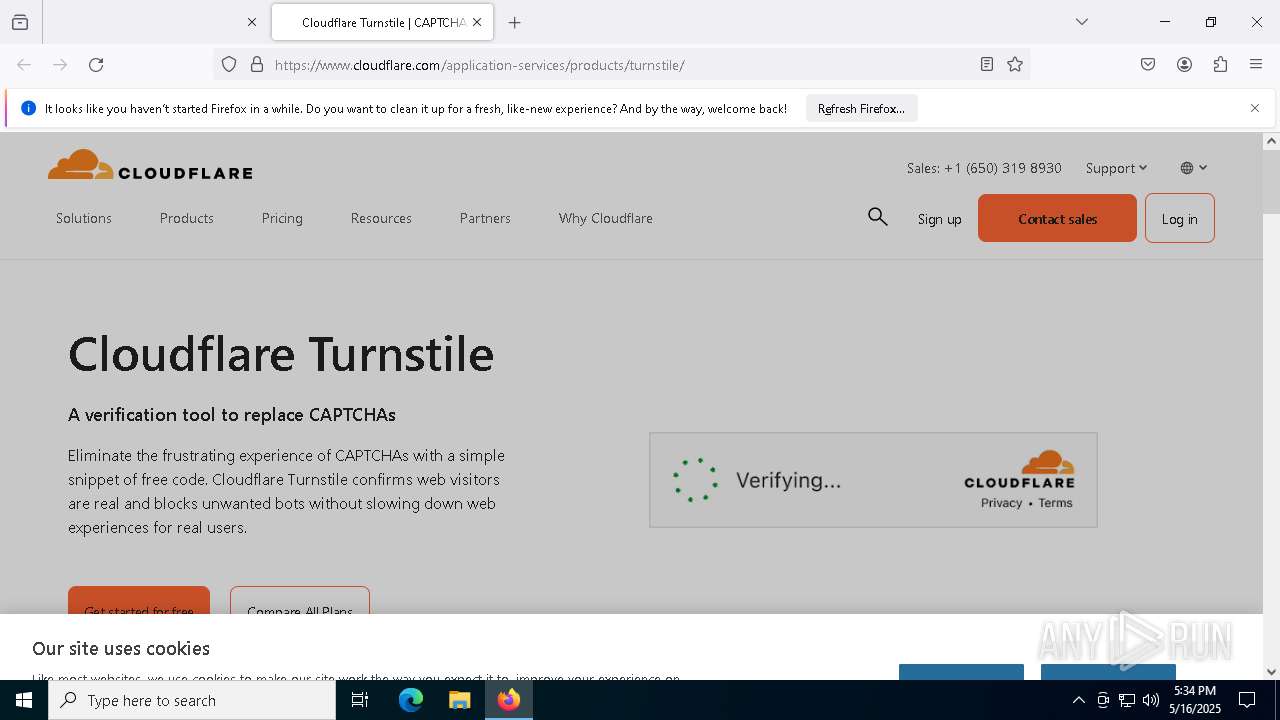Open the Turnstile widget Privacy link

point(1002,503)
